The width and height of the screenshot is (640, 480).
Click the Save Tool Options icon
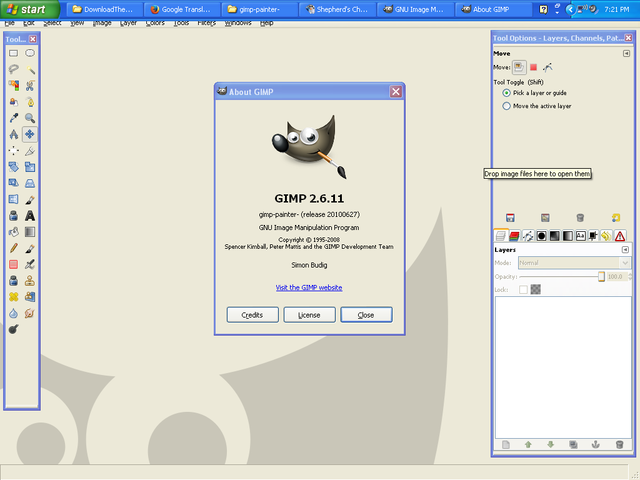510,218
